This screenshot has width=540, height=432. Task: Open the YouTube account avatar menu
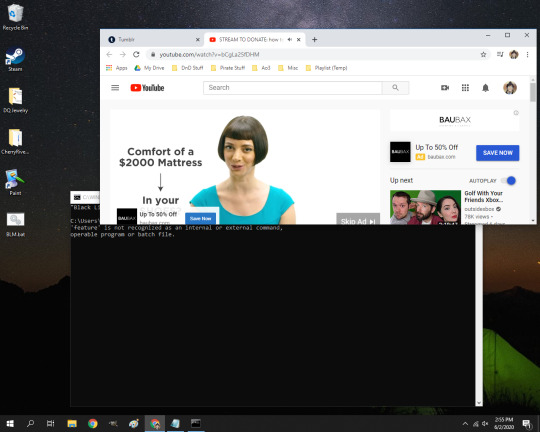click(510, 88)
